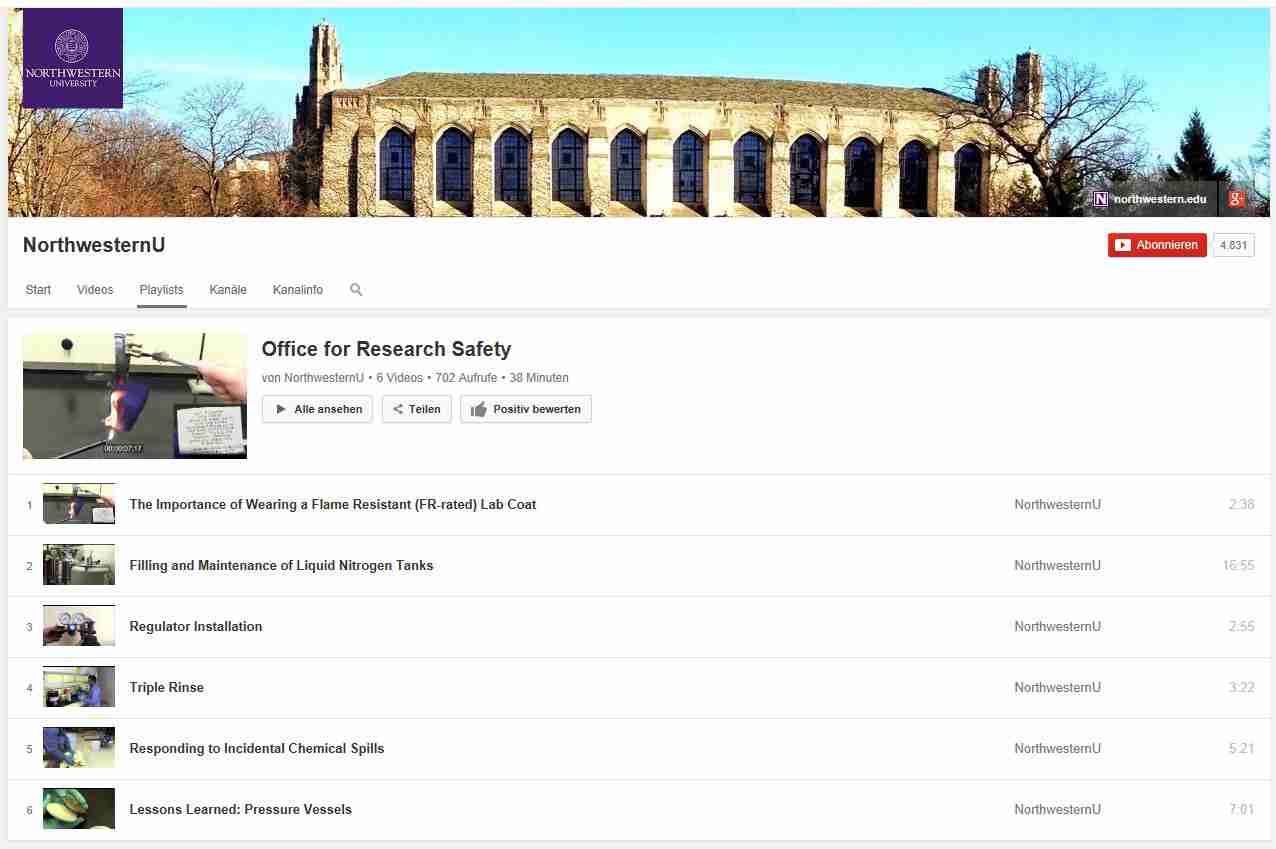Click the 5:21 duration text
The image size is (1276, 849).
[x=1241, y=749]
